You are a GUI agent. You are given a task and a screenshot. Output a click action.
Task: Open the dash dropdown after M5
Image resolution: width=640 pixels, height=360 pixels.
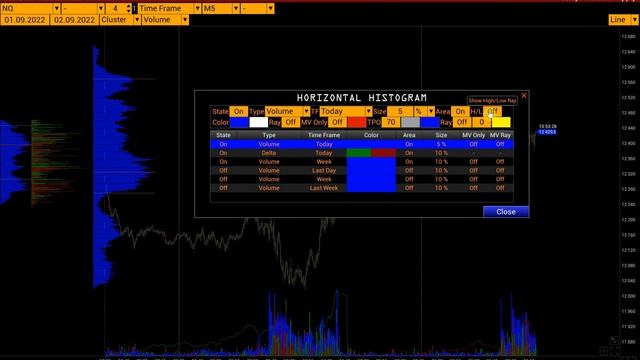(257, 8)
